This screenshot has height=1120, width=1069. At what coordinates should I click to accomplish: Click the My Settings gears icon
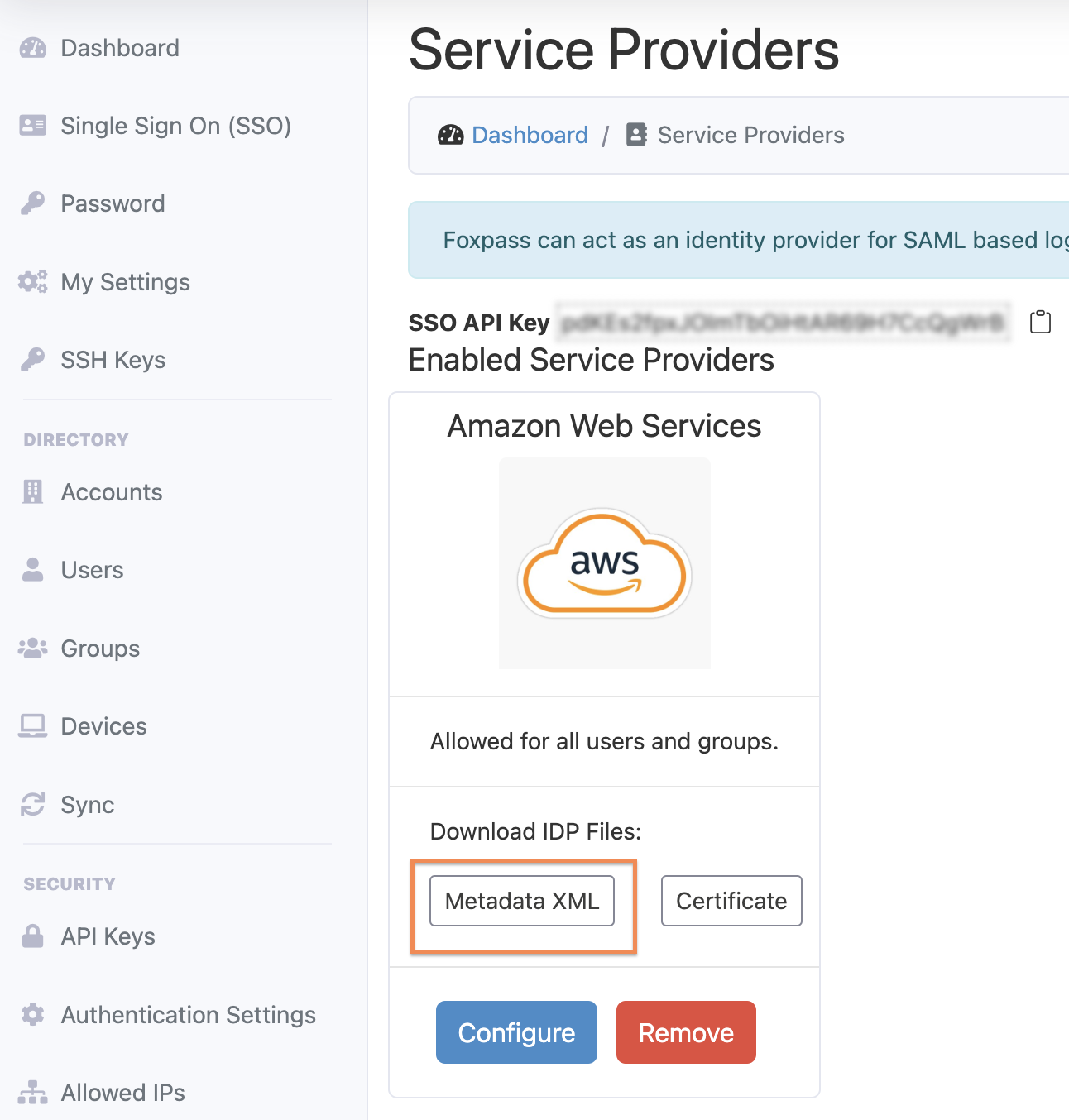pos(33,282)
